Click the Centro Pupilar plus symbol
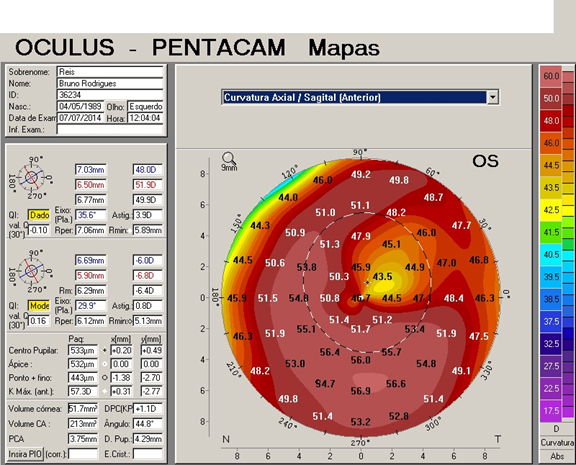This screenshot has height=465, width=576. (105, 350)
